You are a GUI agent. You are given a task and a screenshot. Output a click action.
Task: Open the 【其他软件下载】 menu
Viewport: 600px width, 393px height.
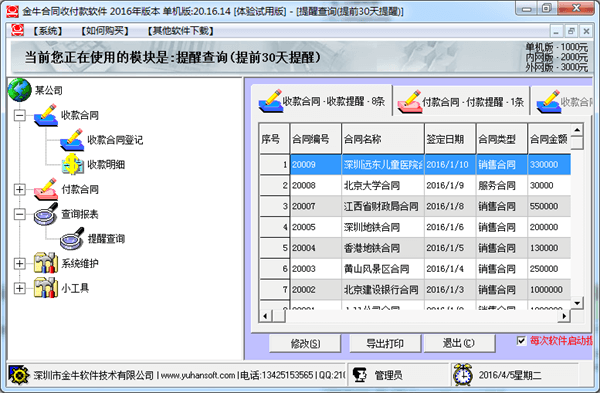[x=181, y=31]
